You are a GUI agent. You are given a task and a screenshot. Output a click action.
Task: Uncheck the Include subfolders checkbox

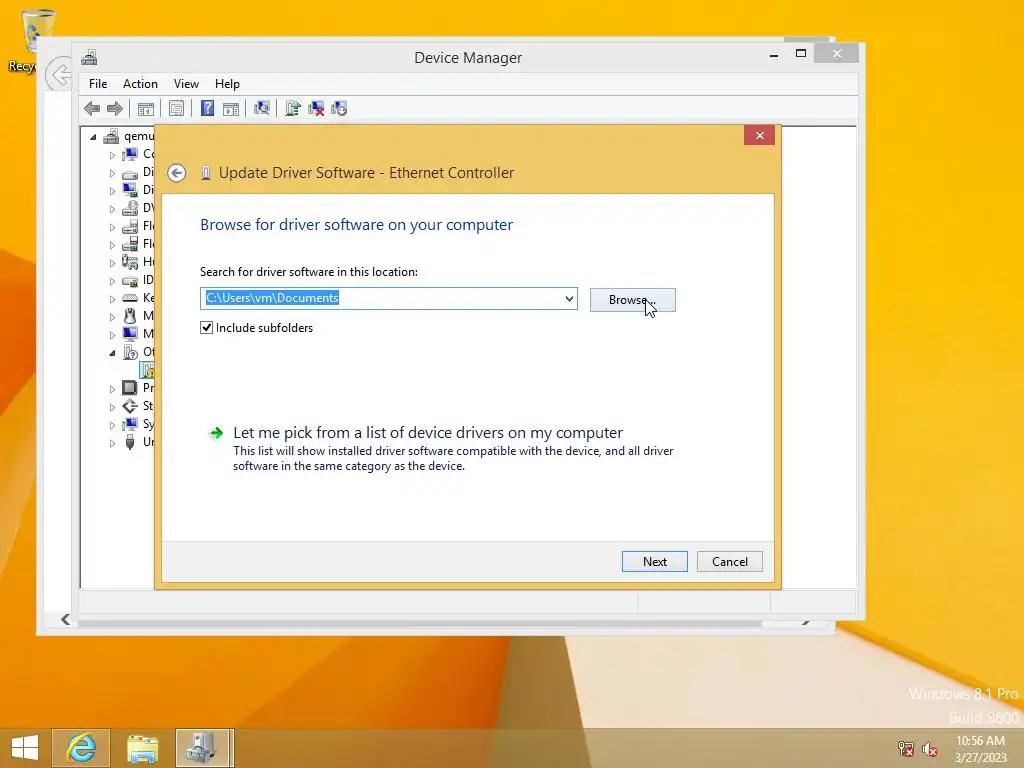tap(206, 328)
